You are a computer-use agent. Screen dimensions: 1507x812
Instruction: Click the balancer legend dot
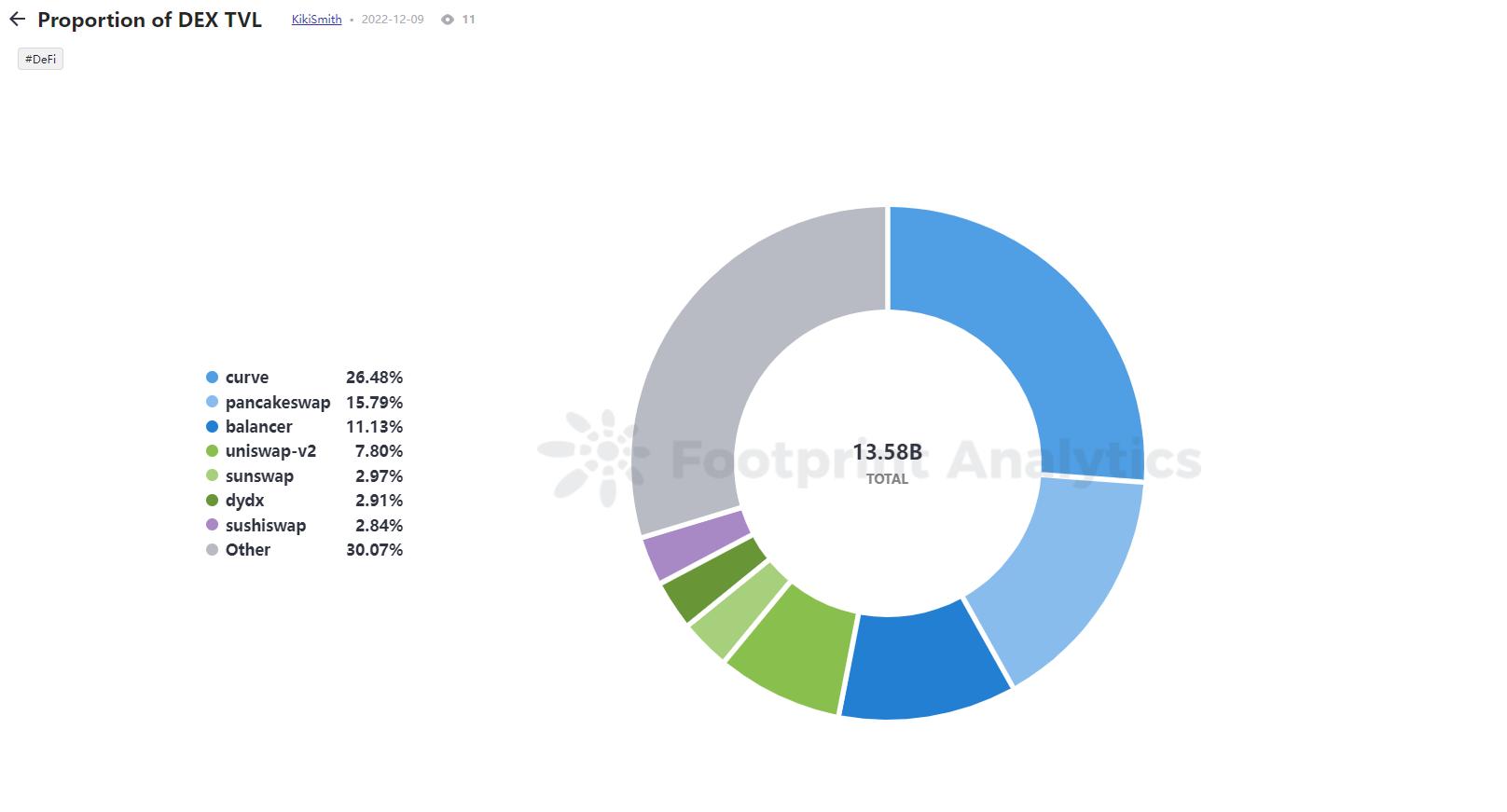(x=213, y=427)
